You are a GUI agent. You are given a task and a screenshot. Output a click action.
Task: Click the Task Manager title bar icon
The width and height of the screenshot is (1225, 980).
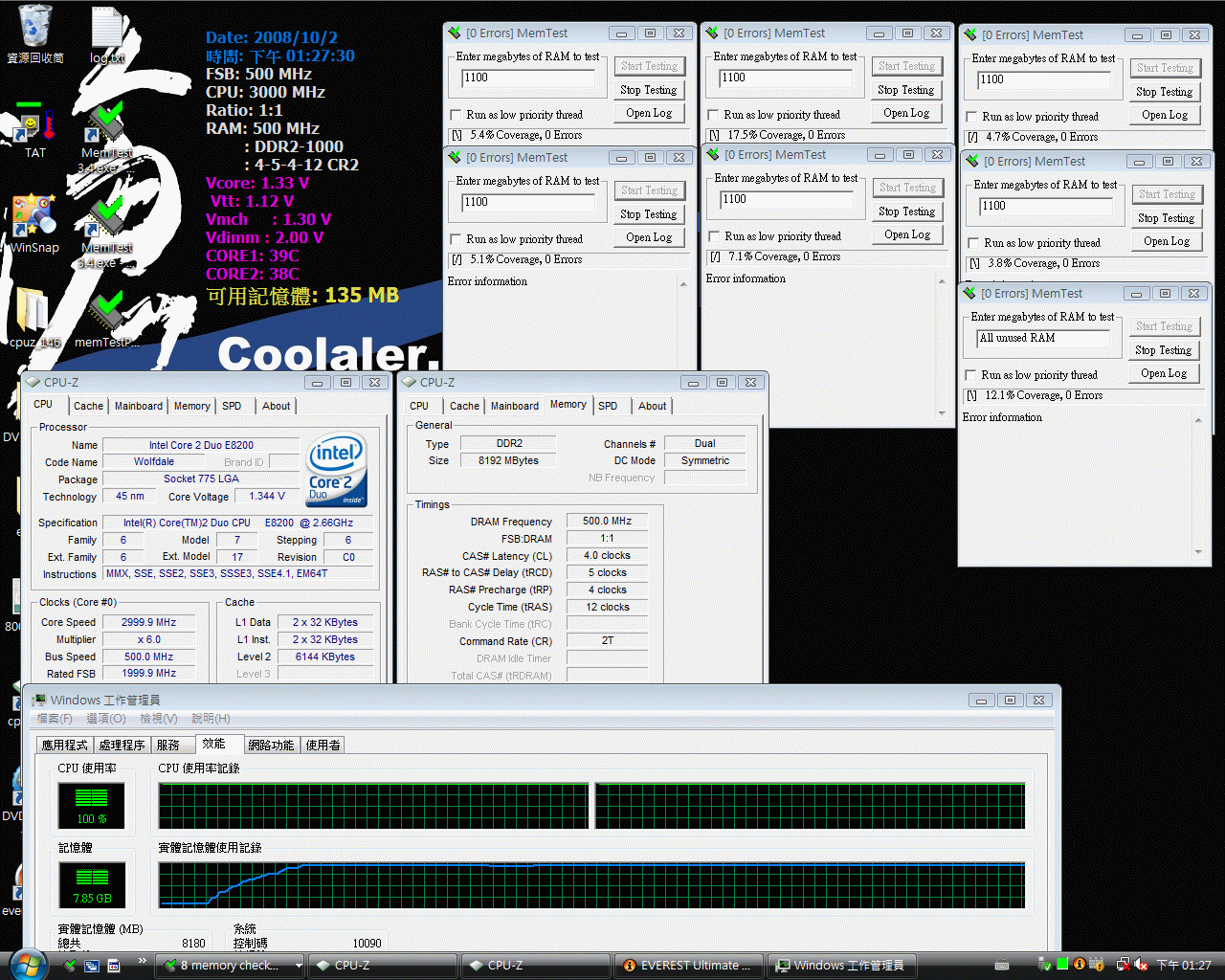[39, 700]
